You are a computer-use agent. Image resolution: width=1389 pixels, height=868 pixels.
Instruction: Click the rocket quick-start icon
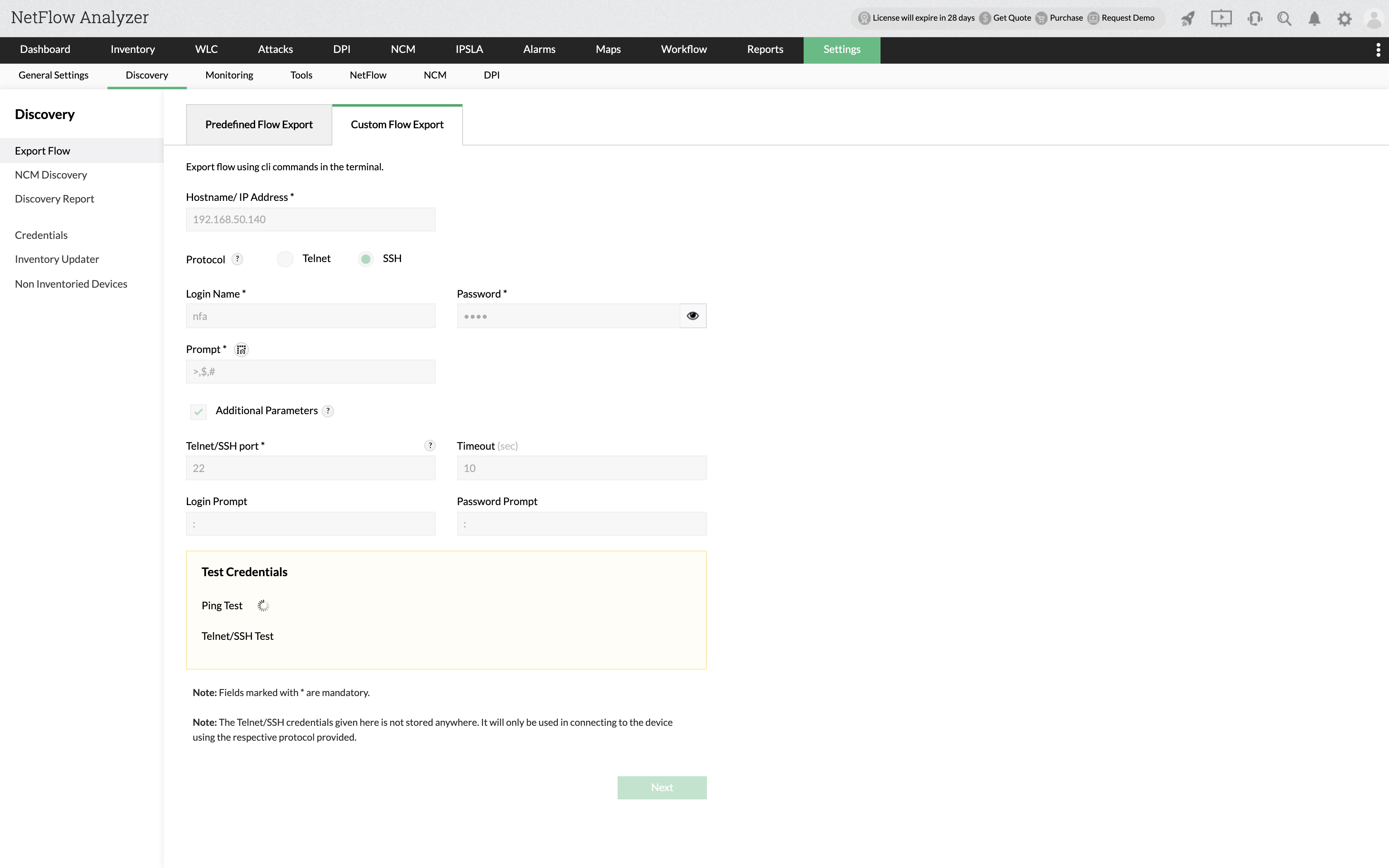1188,18
